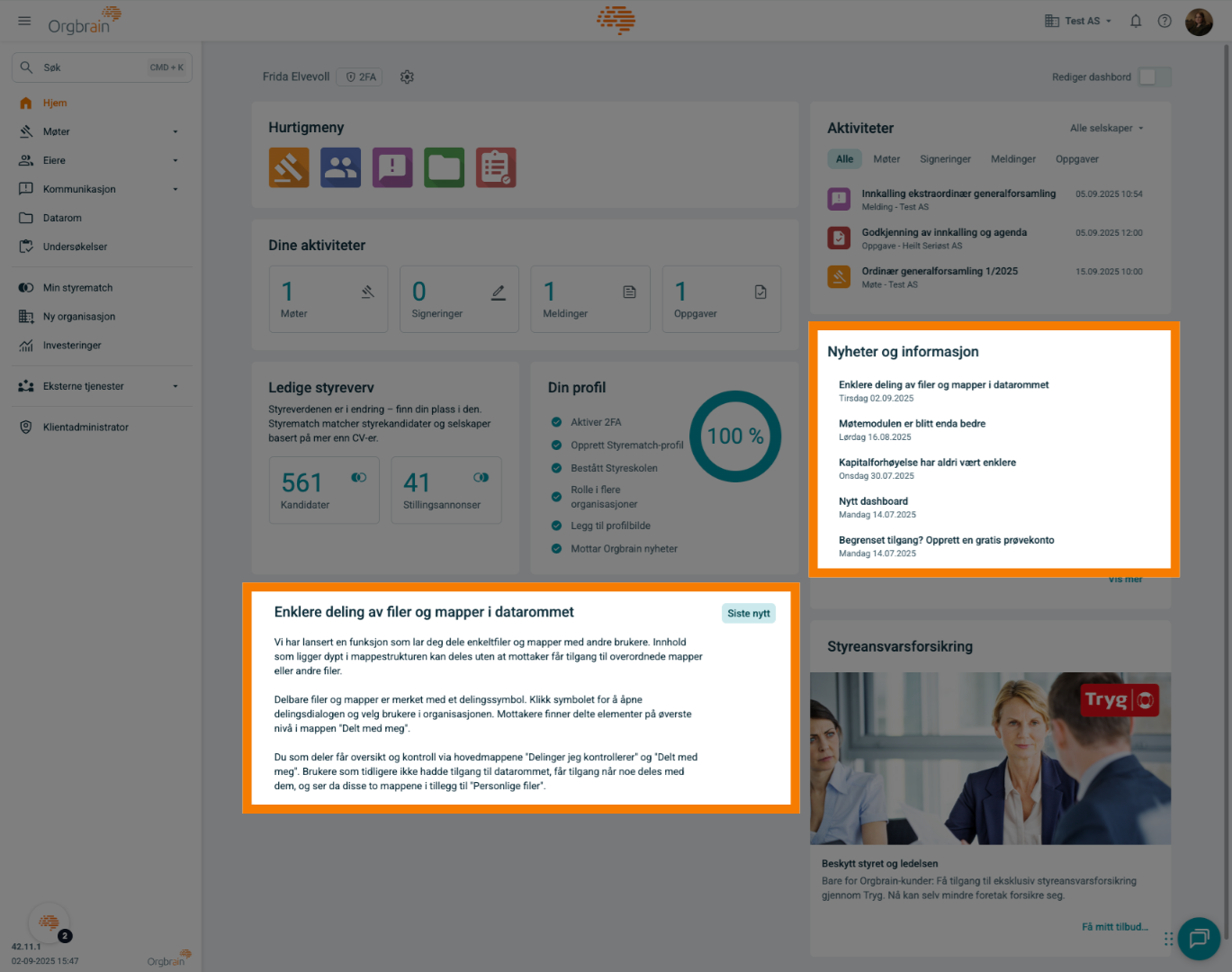Viewport: 1232px width, 972px height.
Task: Open the Alle selskaper filter dropdown
Action: pos(1107,128)
